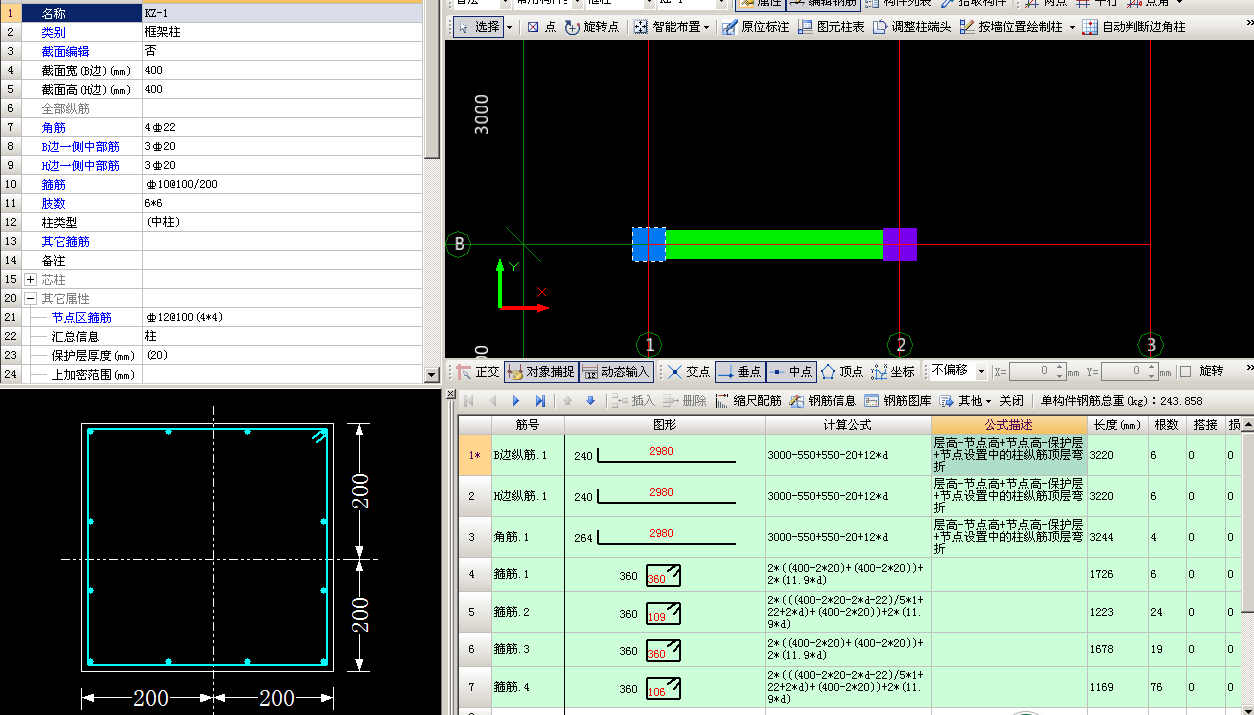The width and height of the screenshot is (1254, 715).
Task: Click axis bubble number 3
Action: pyautogui.click(x=1150, y=346)
